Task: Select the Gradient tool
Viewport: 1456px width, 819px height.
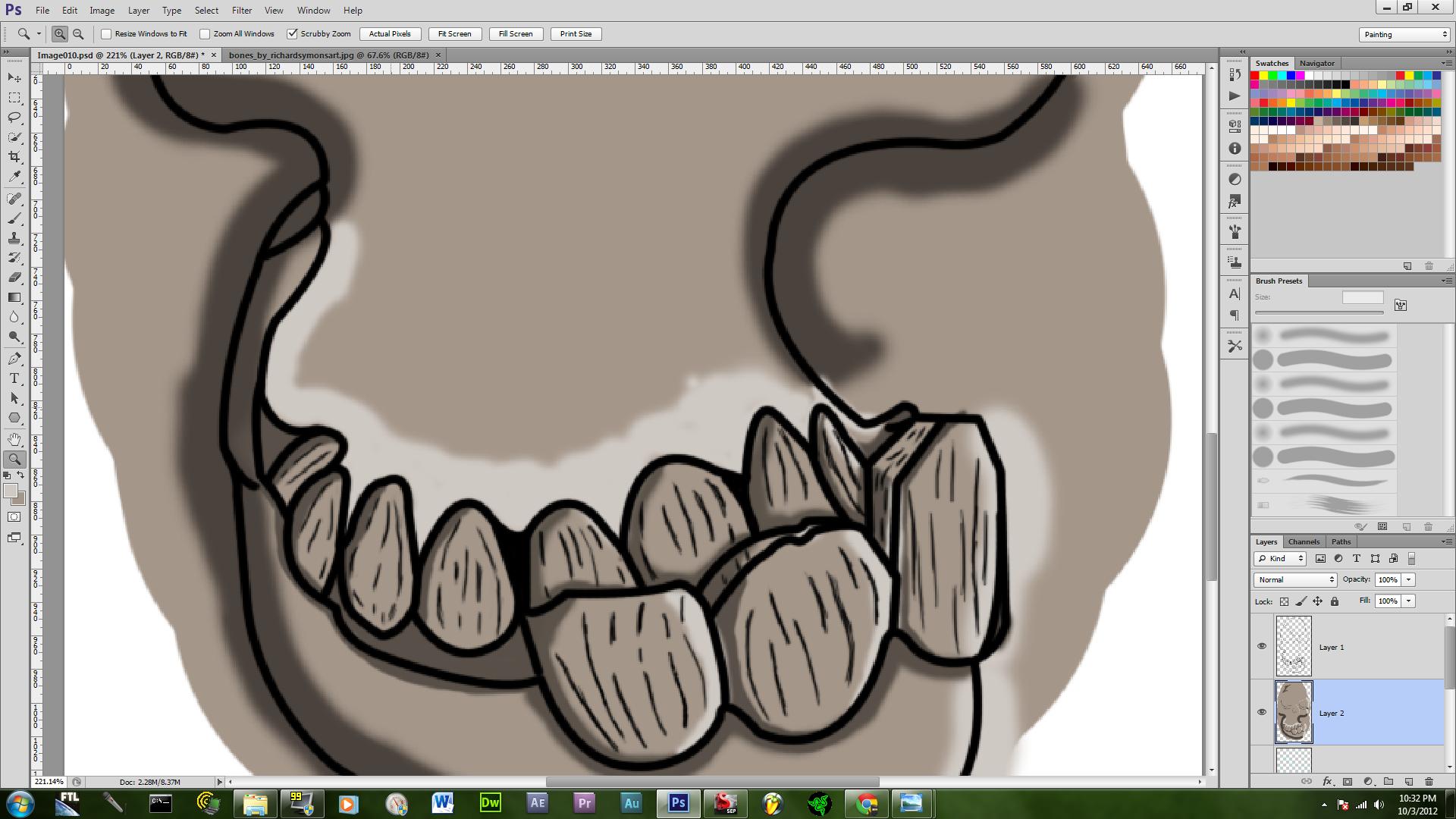Action: [14, 297]
